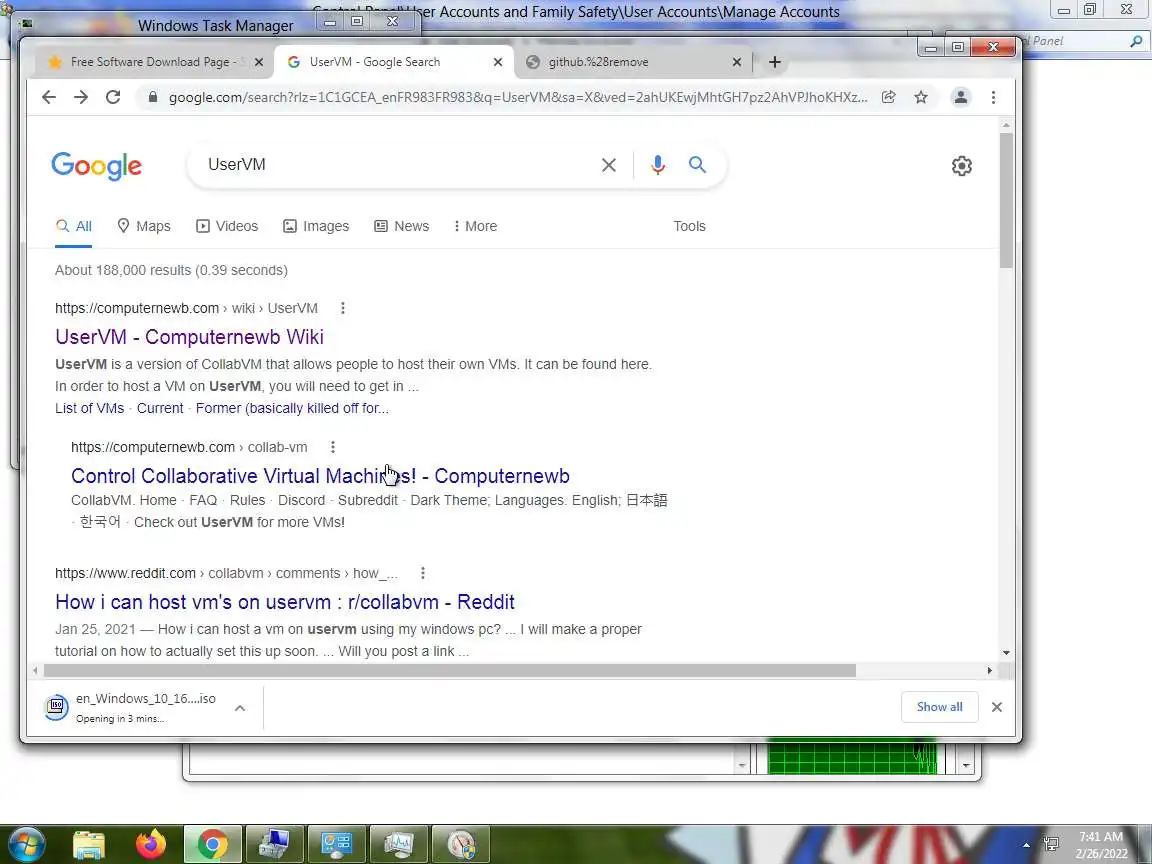Open the Tools search options
Viewport: 1152px width, 864px height.
pyautogui.click(x=689, y=226)
